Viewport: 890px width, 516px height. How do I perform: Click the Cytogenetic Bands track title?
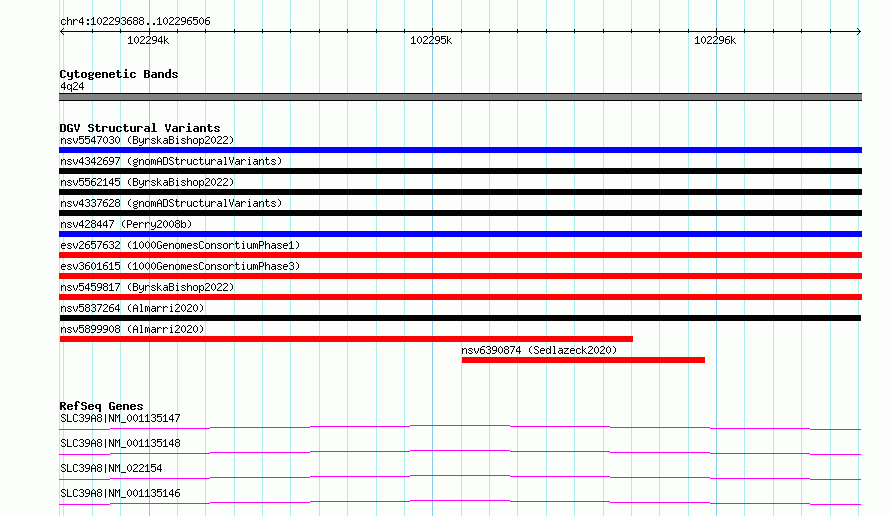click(119, 74)
